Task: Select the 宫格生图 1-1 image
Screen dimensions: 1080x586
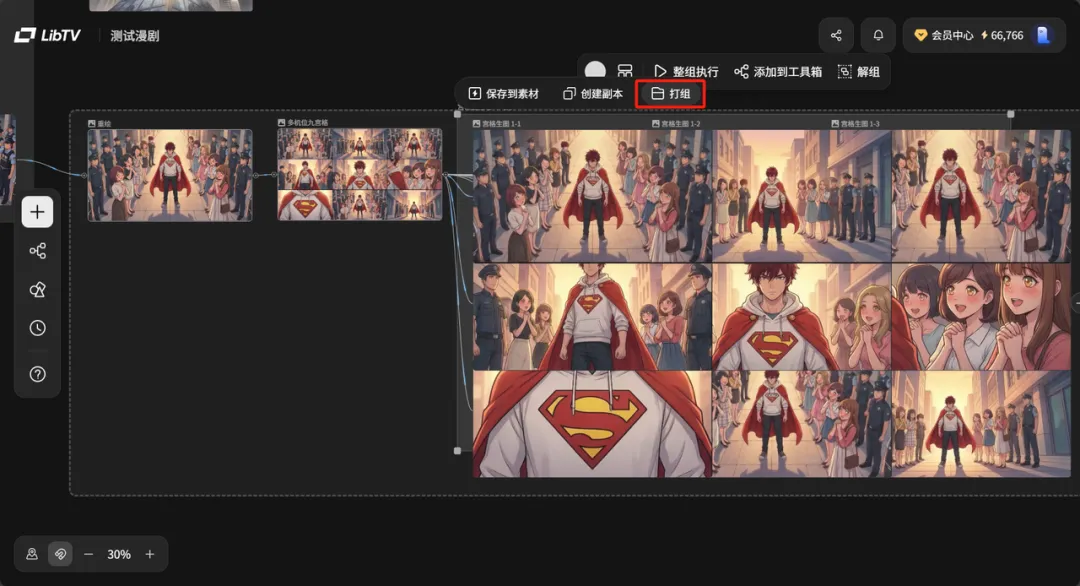Action: (592, 196)
